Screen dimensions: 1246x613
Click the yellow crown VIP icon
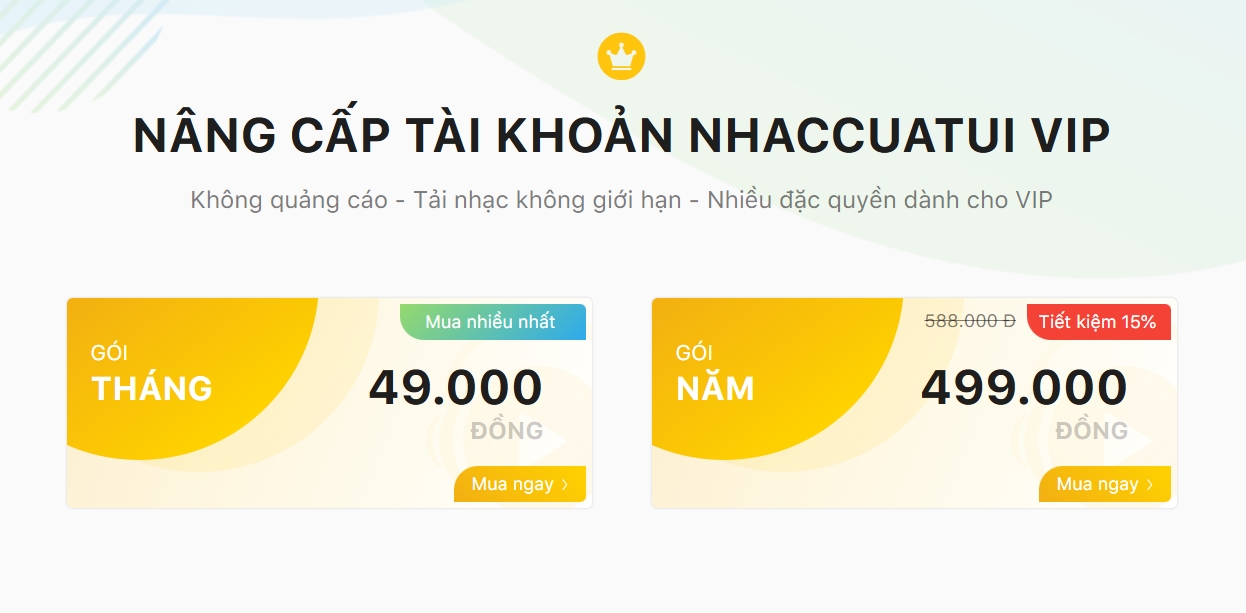click(x=621, y=56)
